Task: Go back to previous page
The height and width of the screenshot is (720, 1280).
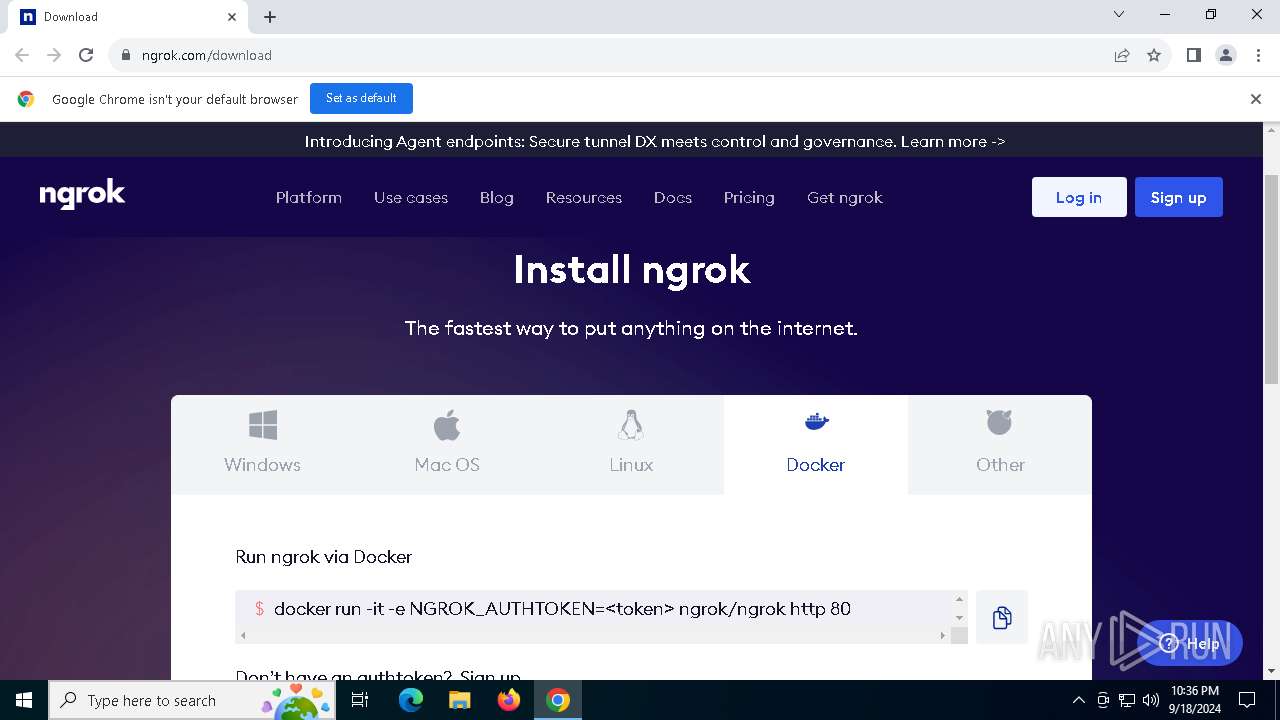Action: click(22, 55)
